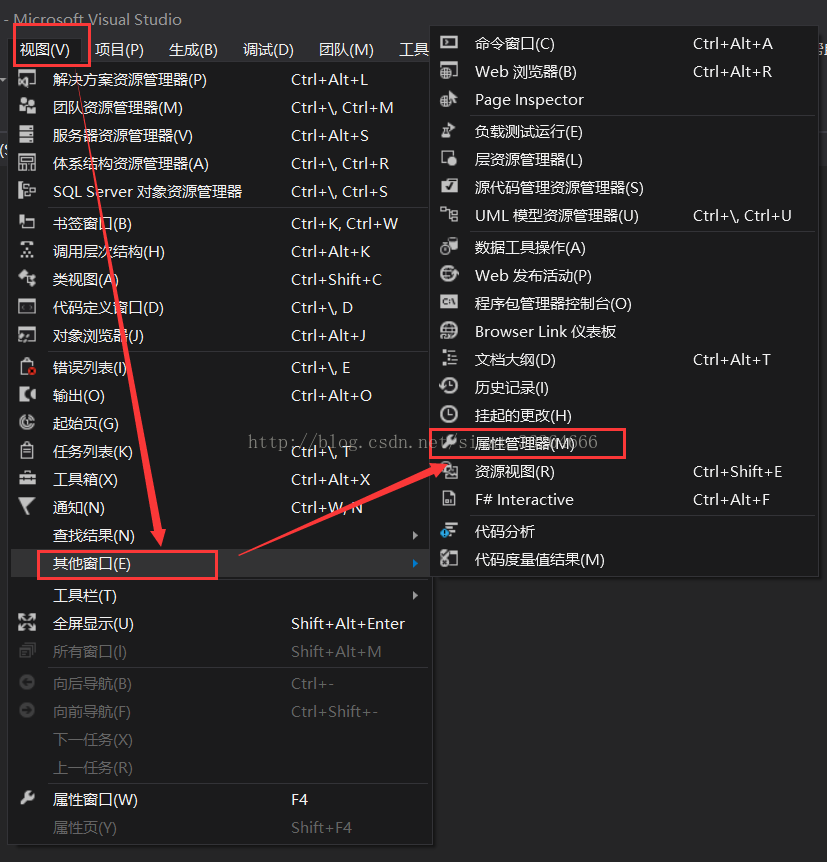Click the Code Definition Window icon (代码定义窗口)
The width and height of the screenshot is (827, 862).
27,307
